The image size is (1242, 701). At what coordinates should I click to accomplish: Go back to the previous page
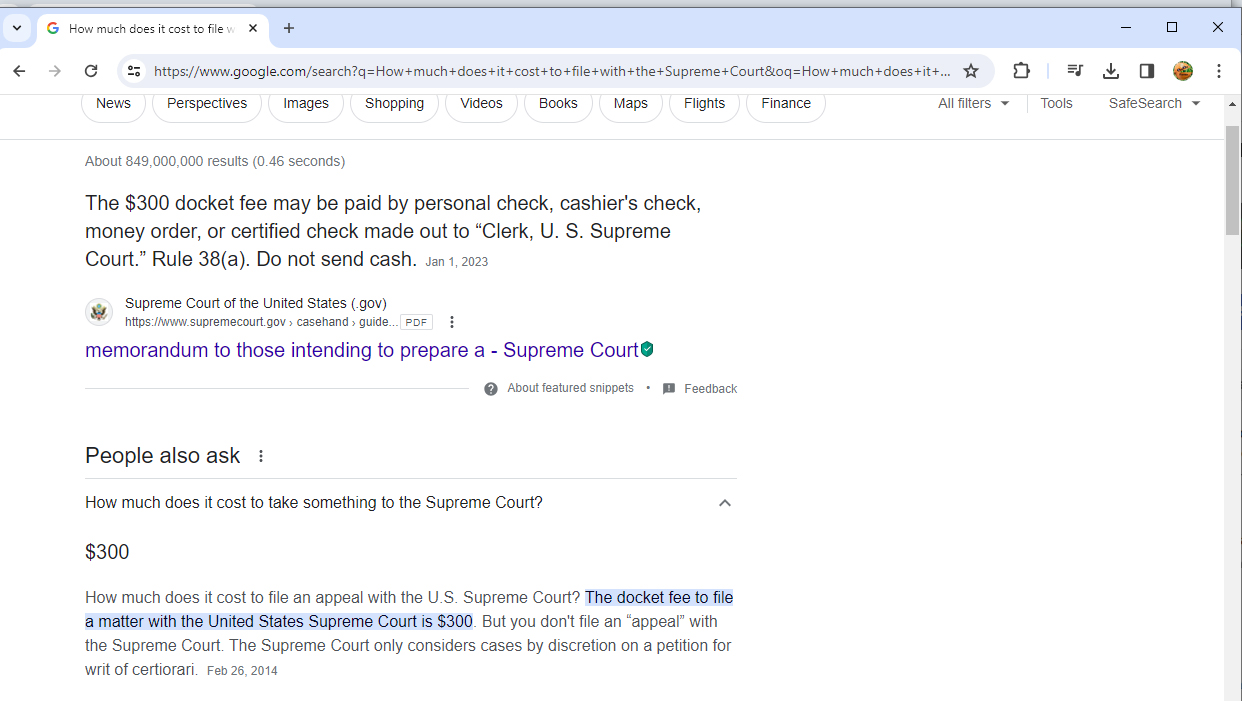19,71
